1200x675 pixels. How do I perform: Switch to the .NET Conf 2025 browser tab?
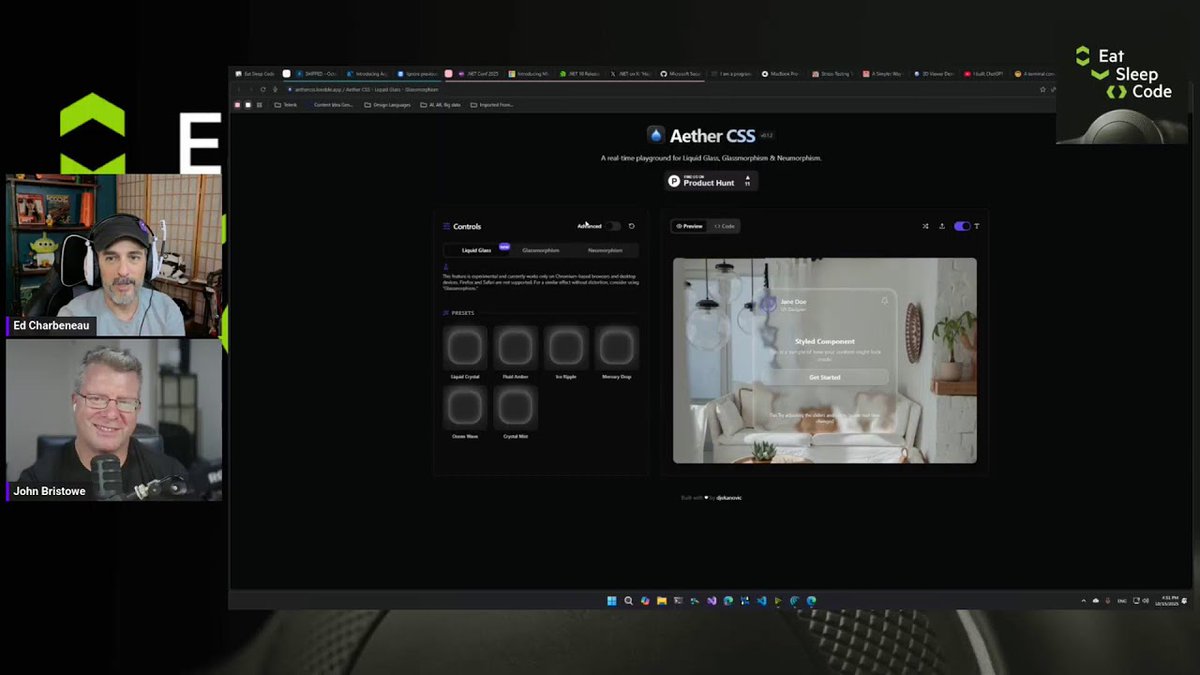pos(480,74)
